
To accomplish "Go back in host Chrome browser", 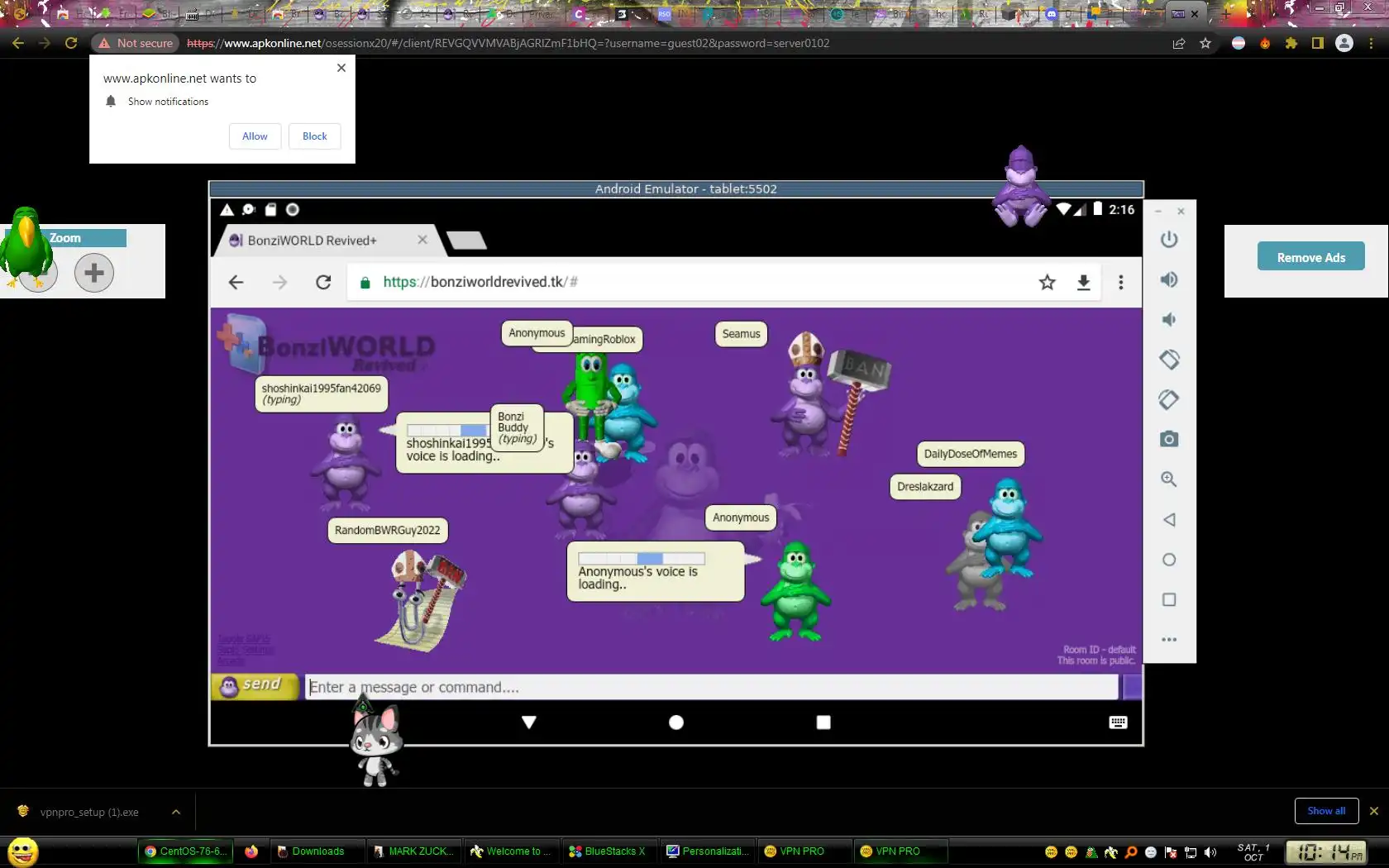I will pyautogui.click(x=18, y=43).
